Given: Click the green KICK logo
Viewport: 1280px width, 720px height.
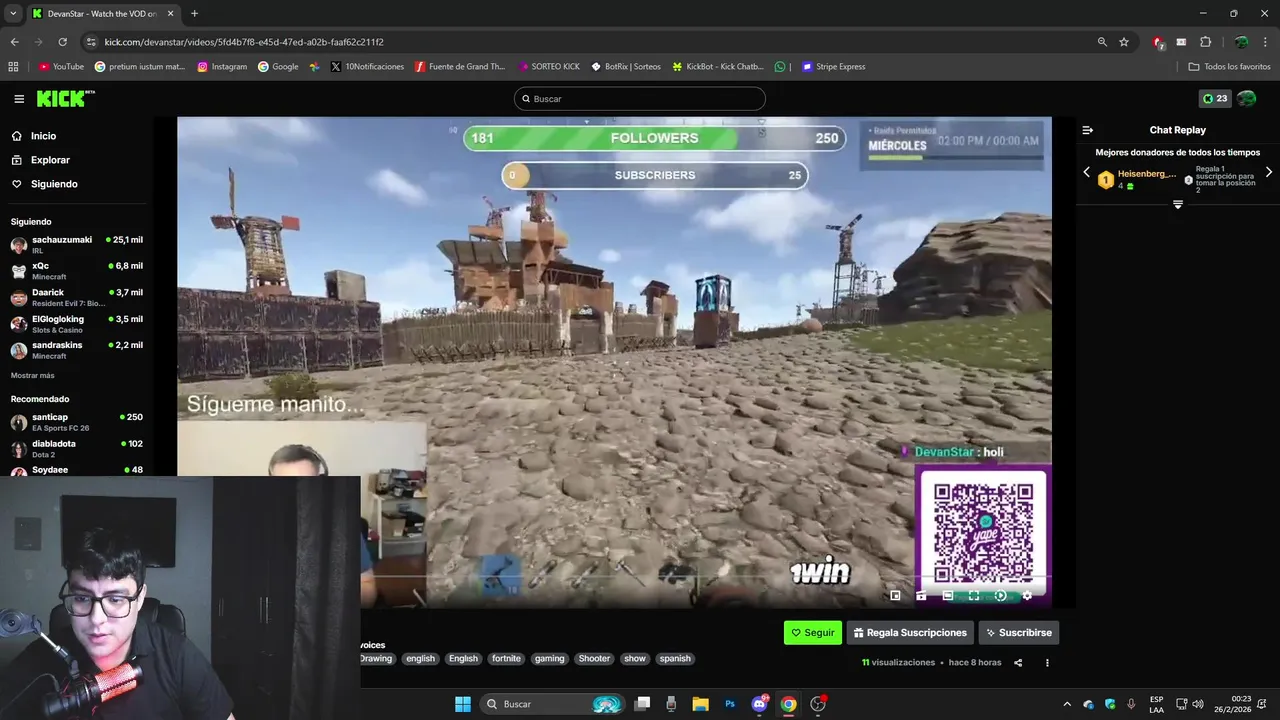Looking at the screenshot, I should pos(65,98).
